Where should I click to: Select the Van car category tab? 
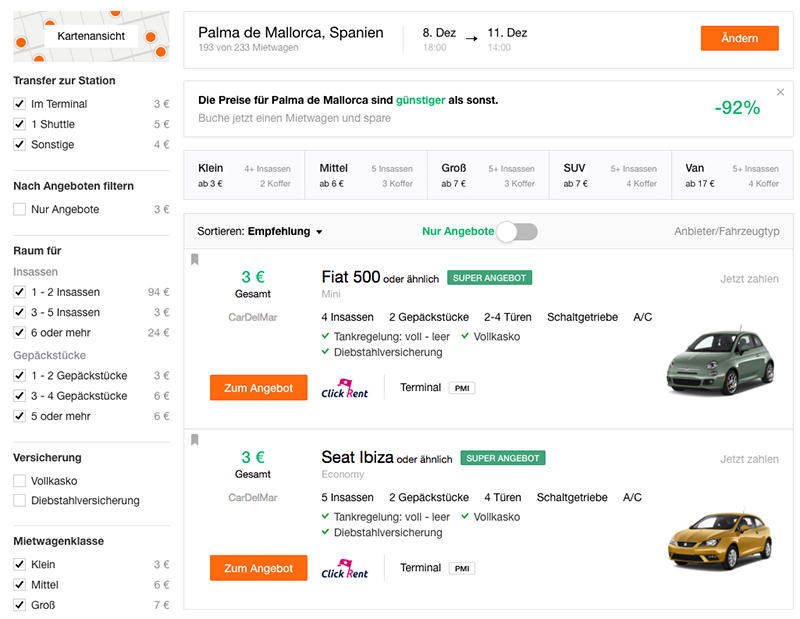[x=732, y=175]
